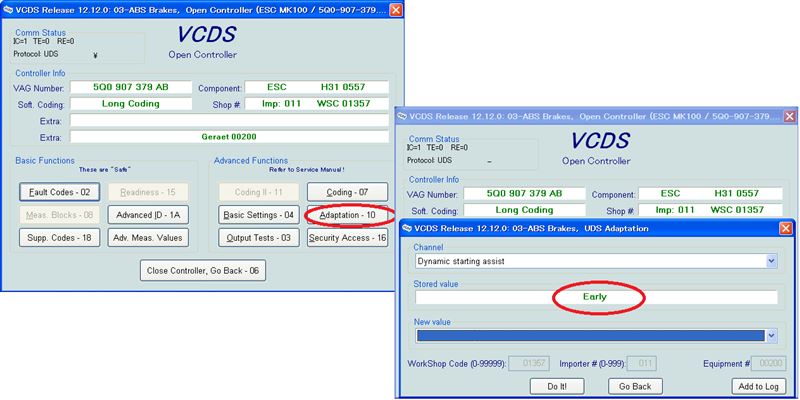Image resolution: width=800 pixels, height=400 pixels.
Task: Open Basic Settings - 04
Action: coord(259,215)
